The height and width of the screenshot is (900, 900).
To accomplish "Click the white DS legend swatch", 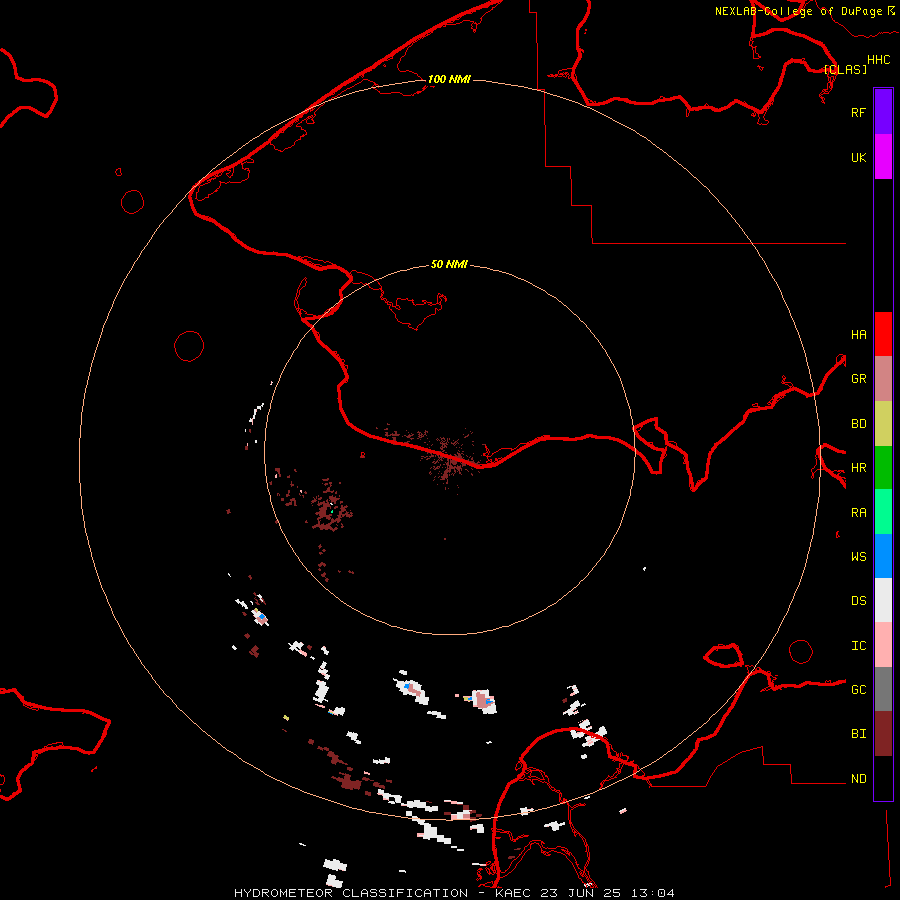I will [883, 600].
